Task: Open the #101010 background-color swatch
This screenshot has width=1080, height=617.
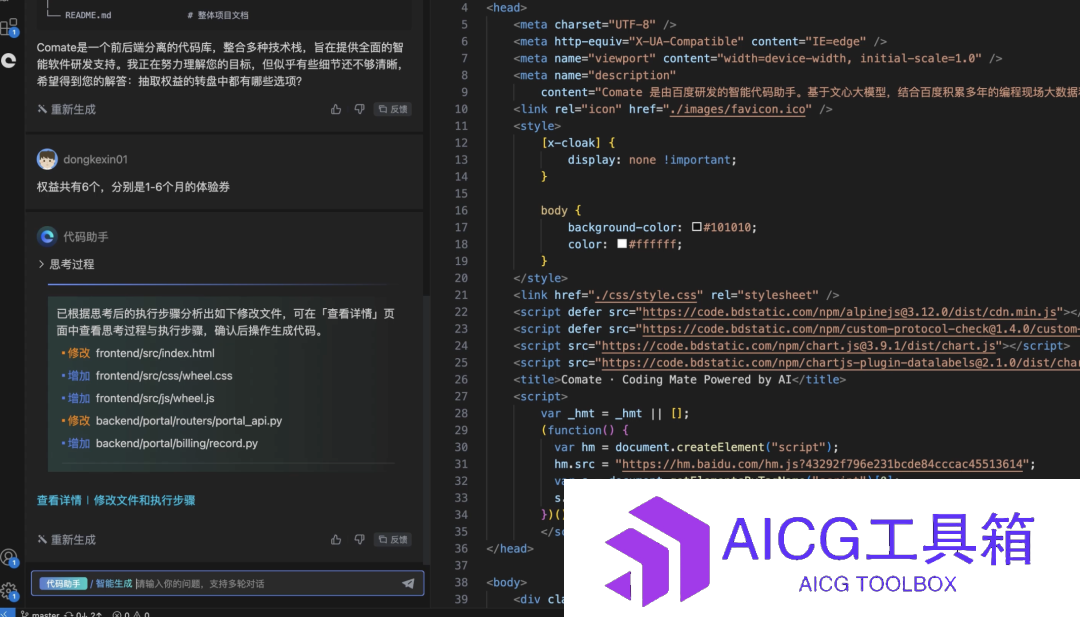Action: pyautogui.click(x=696, y=227)
